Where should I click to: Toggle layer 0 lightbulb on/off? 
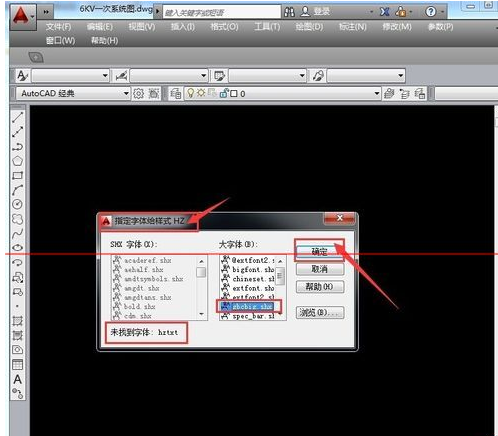click(190, 93)
